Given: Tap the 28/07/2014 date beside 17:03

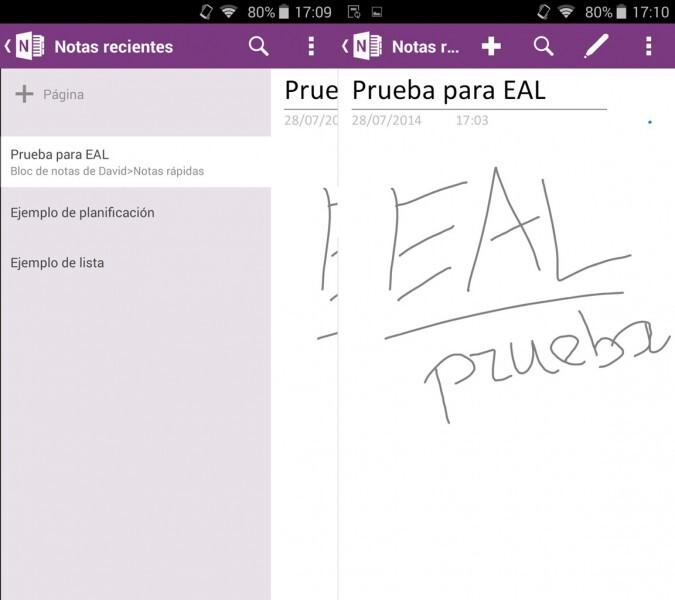Looking at the screenshot, I should tap(386, 121).
